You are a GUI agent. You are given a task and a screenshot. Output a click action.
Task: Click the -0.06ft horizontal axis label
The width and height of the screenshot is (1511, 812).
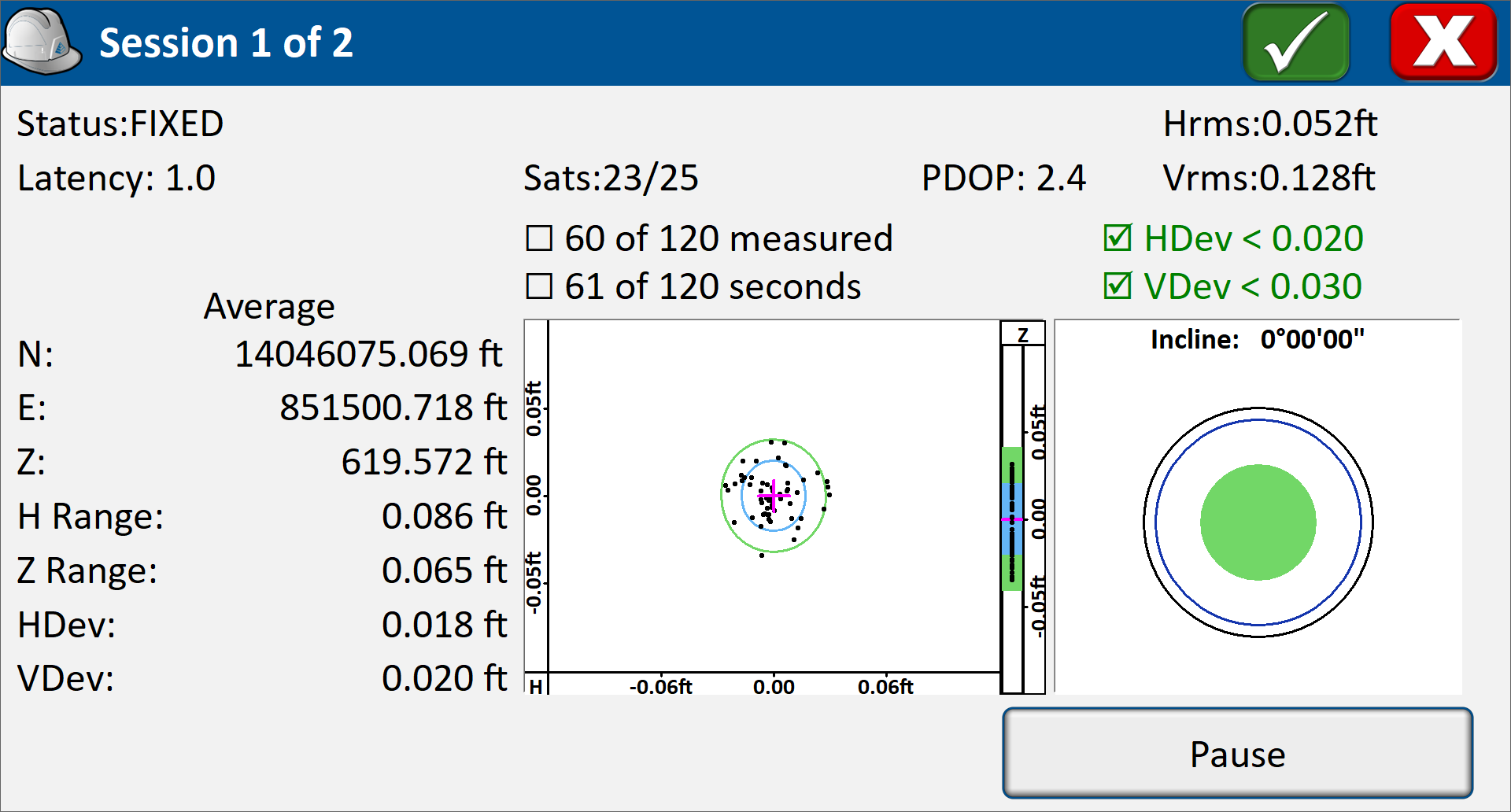pos(660,687)
